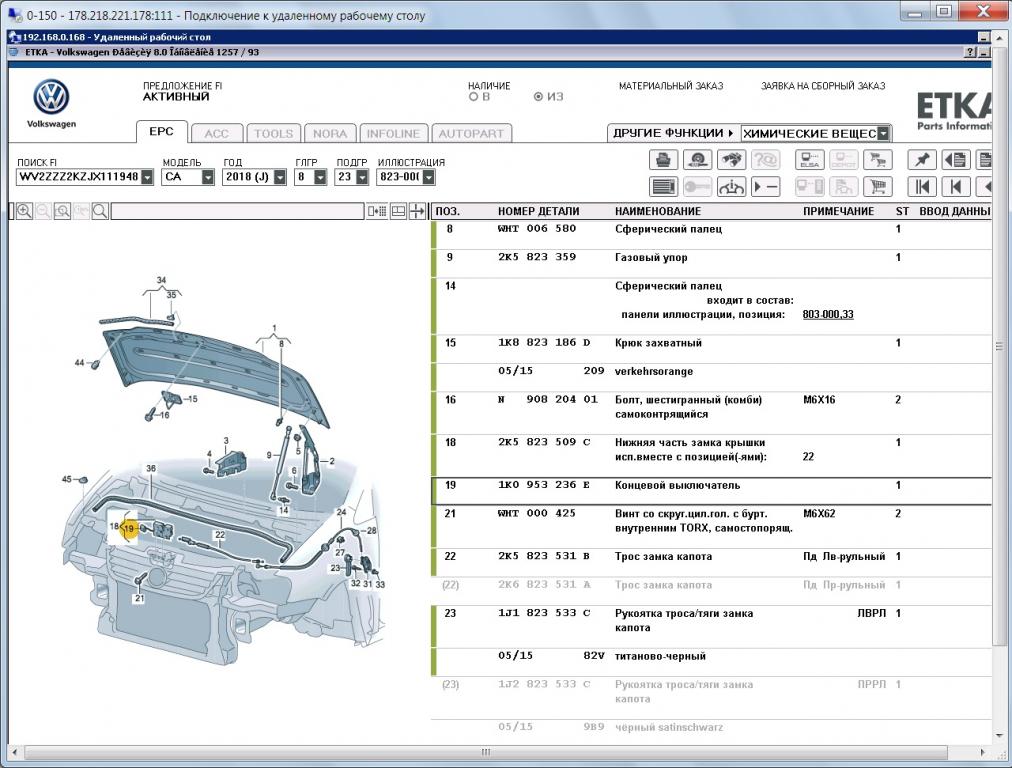Zoom in on the illustration
Image resolution: width=1012 pixels, height=768 pixels.
click(25, 211)
